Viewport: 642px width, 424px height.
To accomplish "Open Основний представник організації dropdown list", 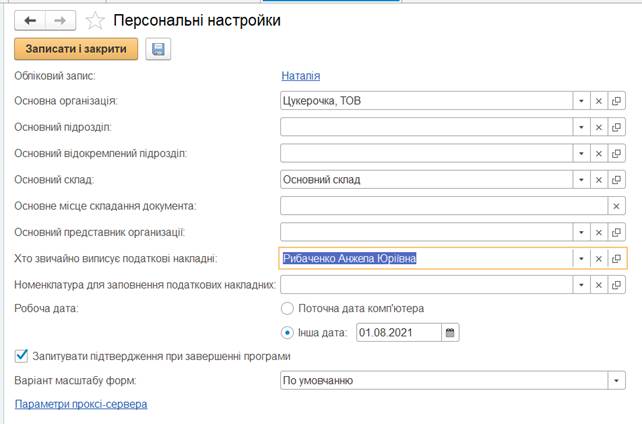I will [x=579, y=232].
